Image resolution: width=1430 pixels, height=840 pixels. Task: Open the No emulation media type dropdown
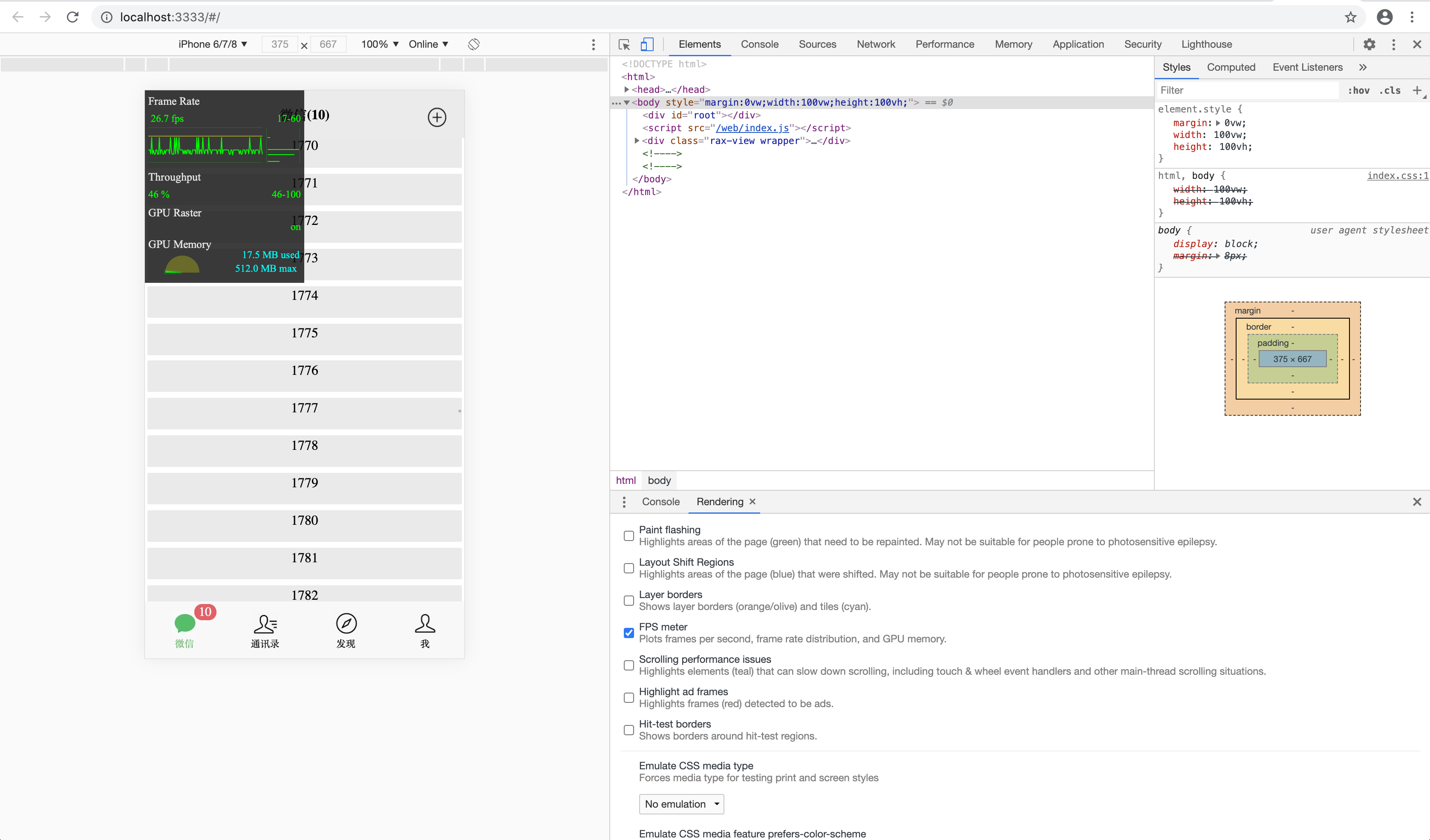(x=681, y=804)
